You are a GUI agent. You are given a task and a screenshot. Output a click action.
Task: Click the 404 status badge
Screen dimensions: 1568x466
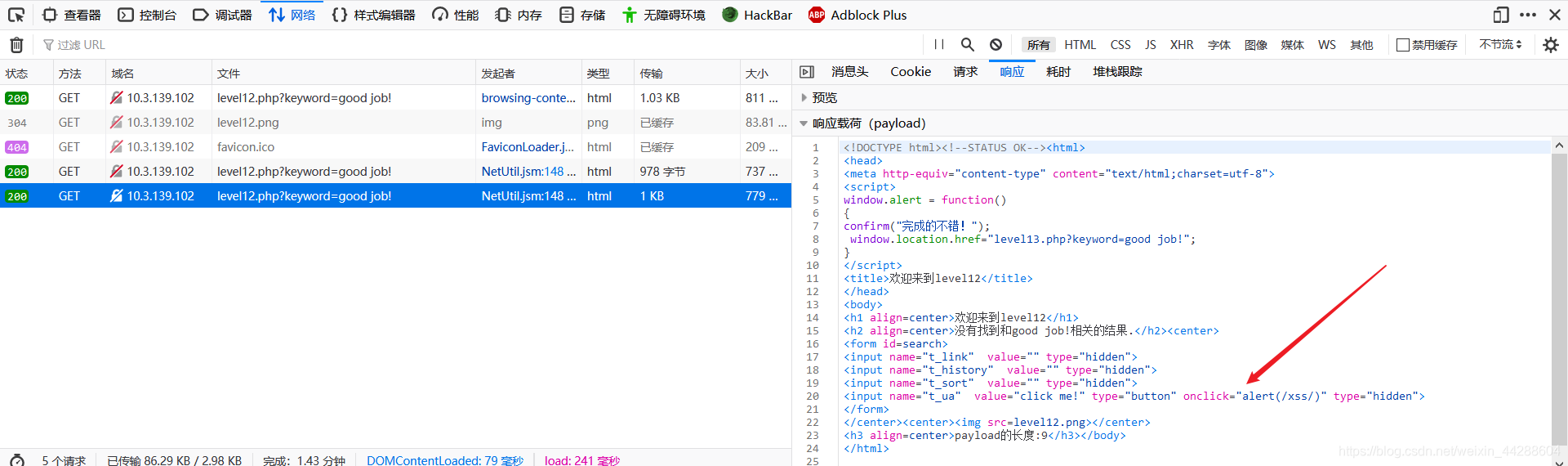point(17,147)
